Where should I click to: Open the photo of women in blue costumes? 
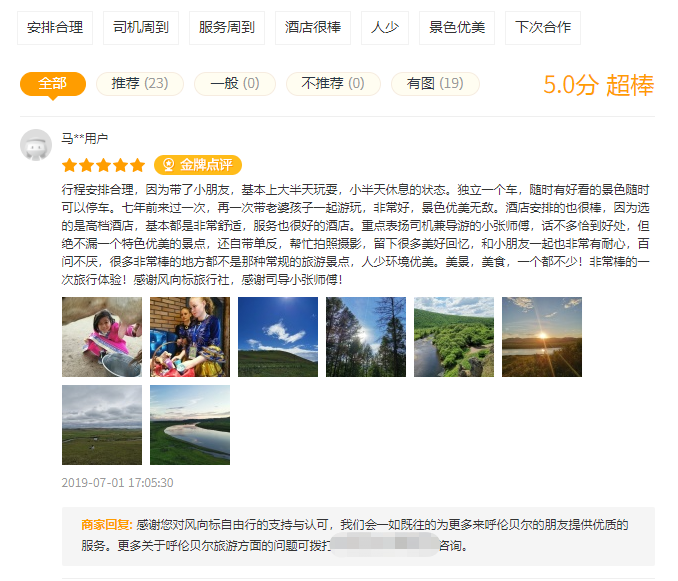pyautogui.click(x=190, y=337)
